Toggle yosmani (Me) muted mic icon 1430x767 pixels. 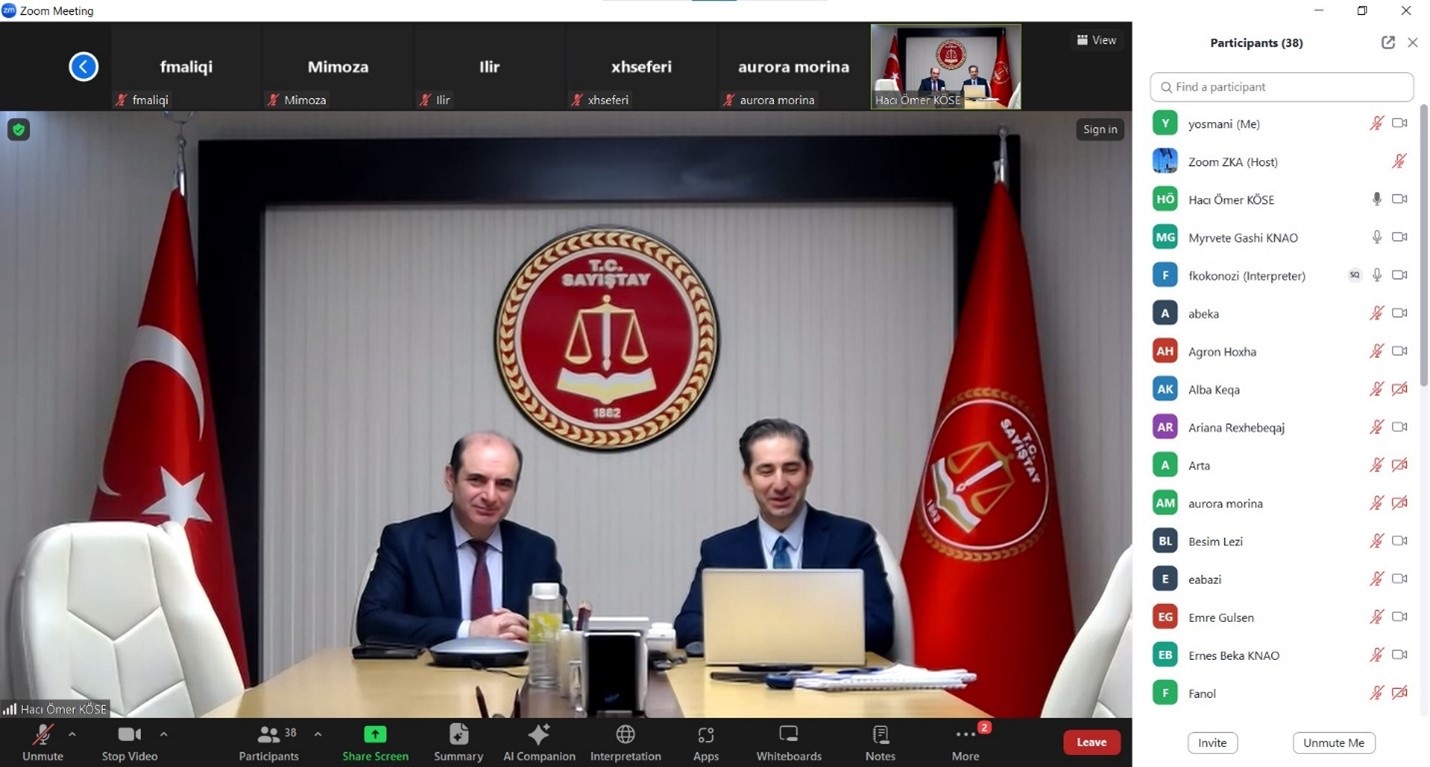(1377, 123)
